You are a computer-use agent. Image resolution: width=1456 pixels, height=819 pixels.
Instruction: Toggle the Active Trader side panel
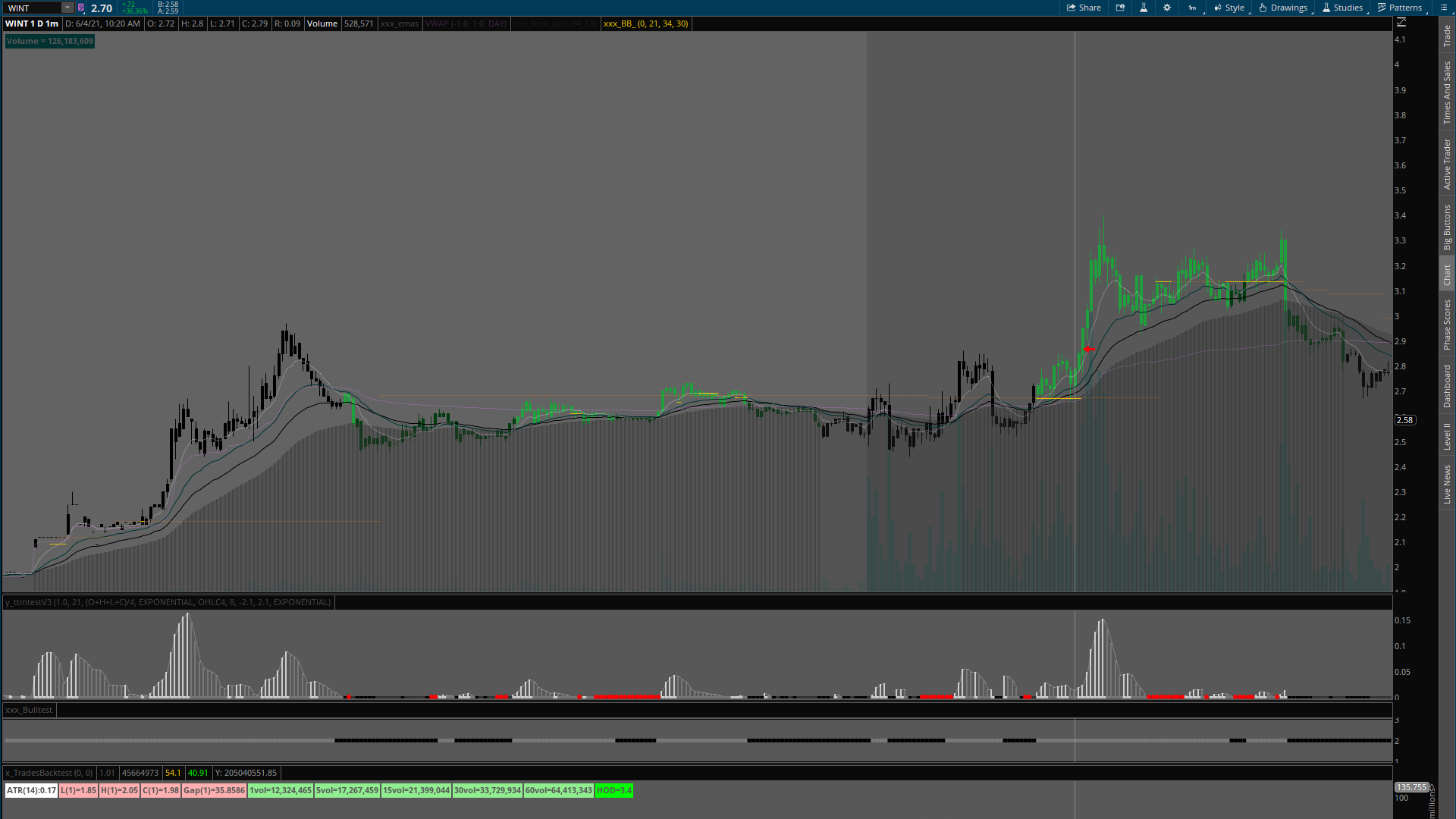1447,164
